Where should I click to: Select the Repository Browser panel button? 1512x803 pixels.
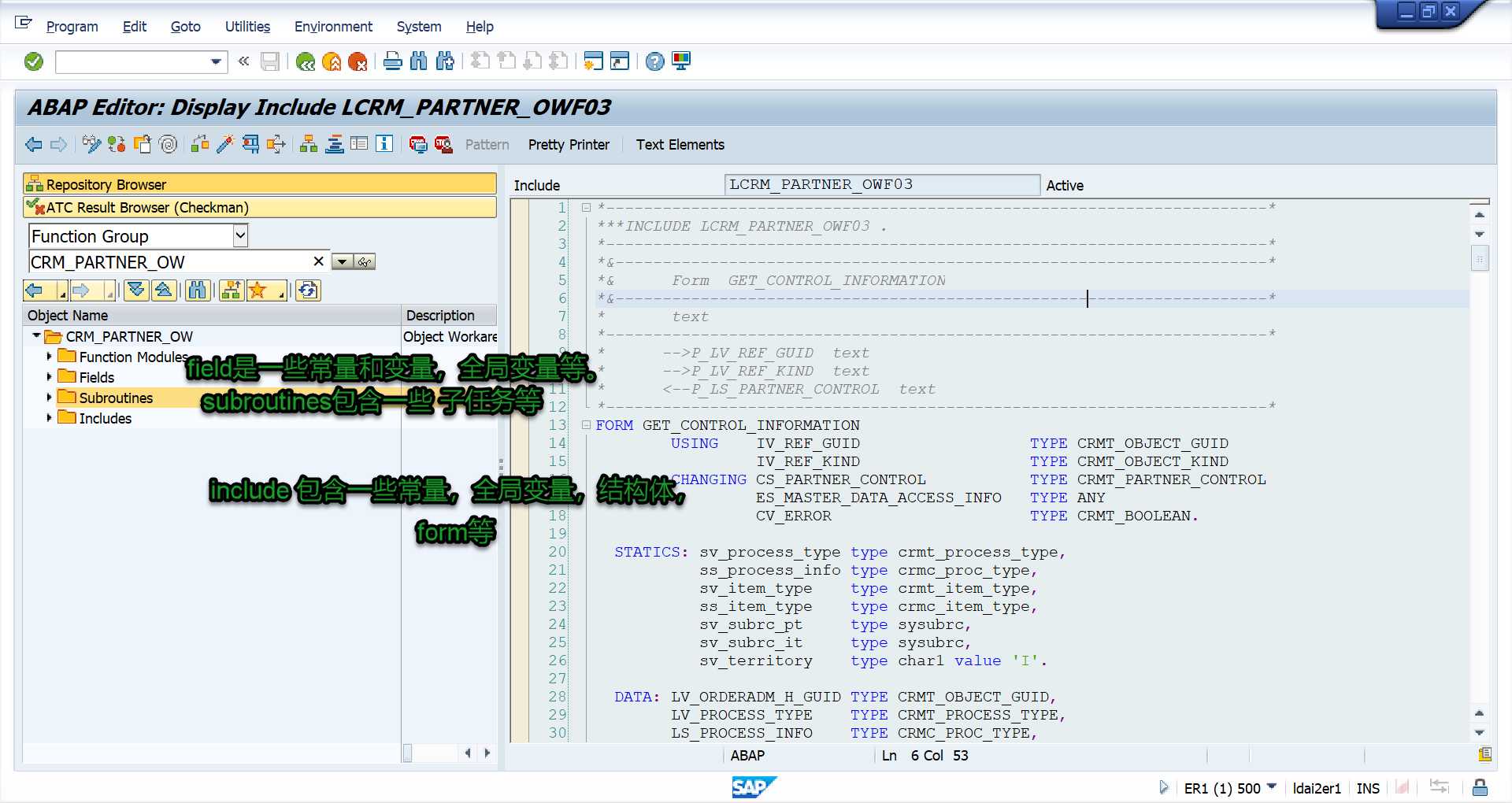tap(260, 184)
